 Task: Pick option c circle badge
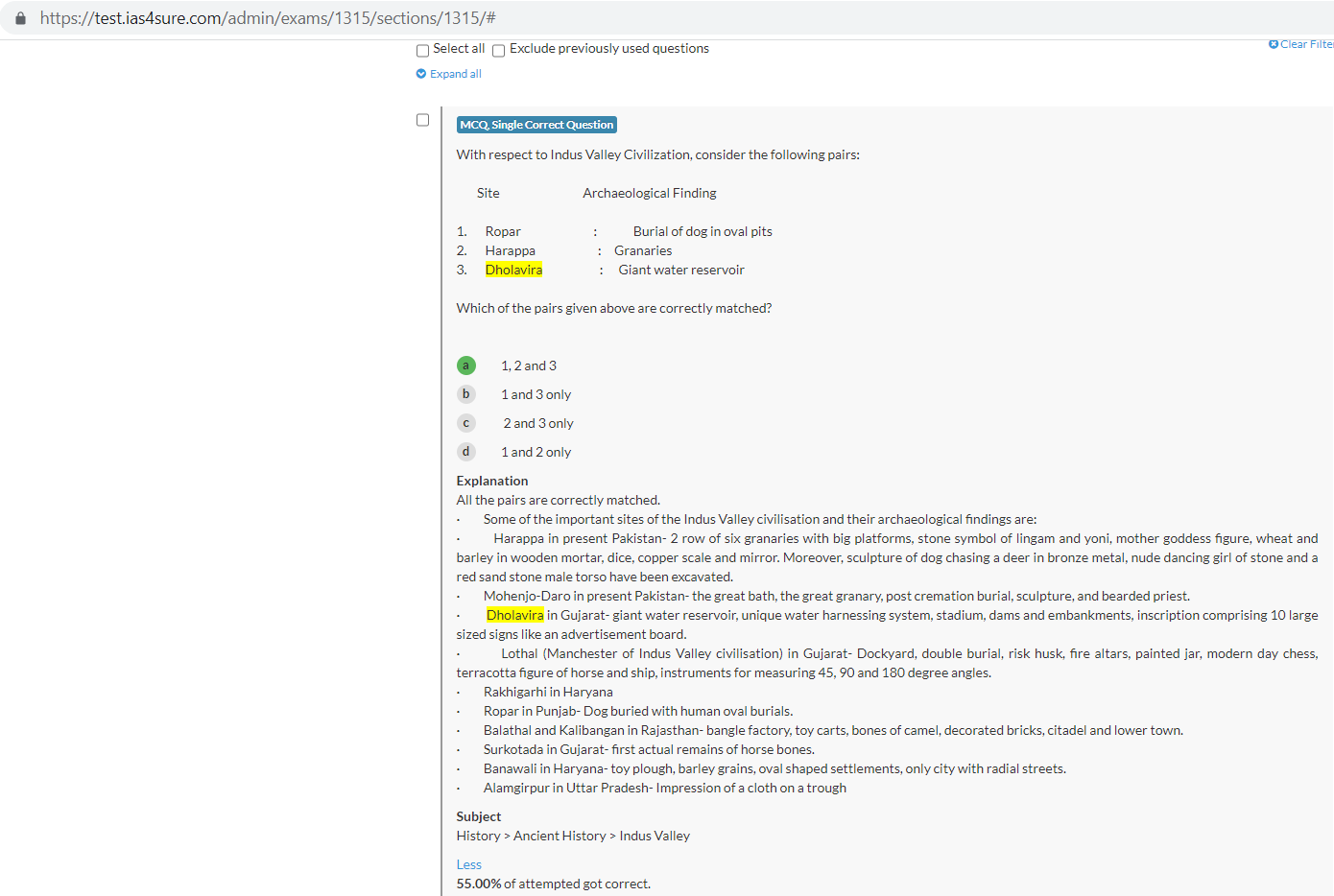466,423
